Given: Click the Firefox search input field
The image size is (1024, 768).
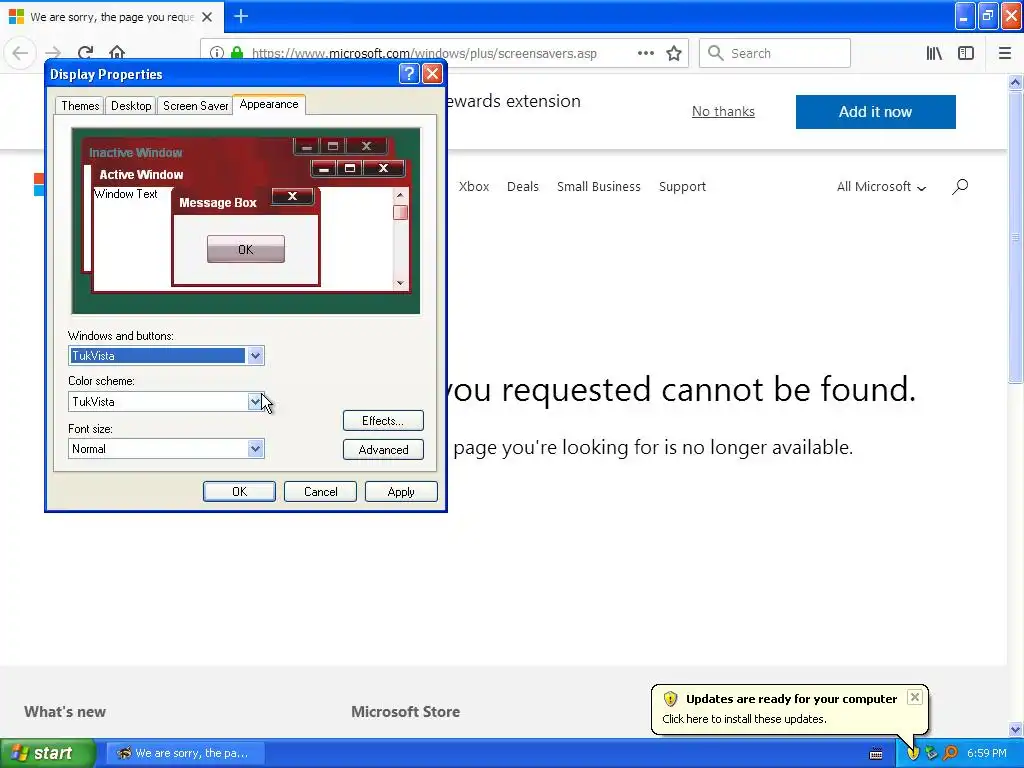Looking at the screenshot, I should pos(775,53).
